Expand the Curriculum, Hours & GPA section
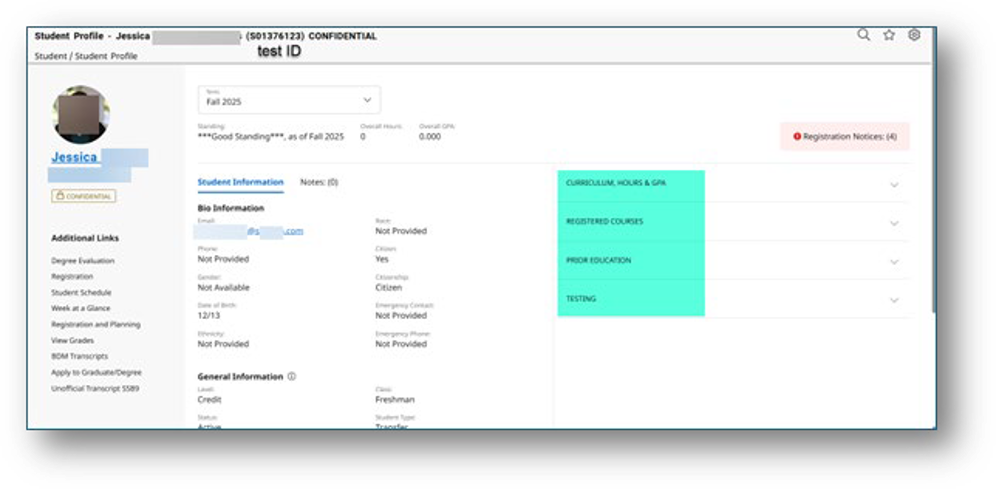 [x=734, y=184]
